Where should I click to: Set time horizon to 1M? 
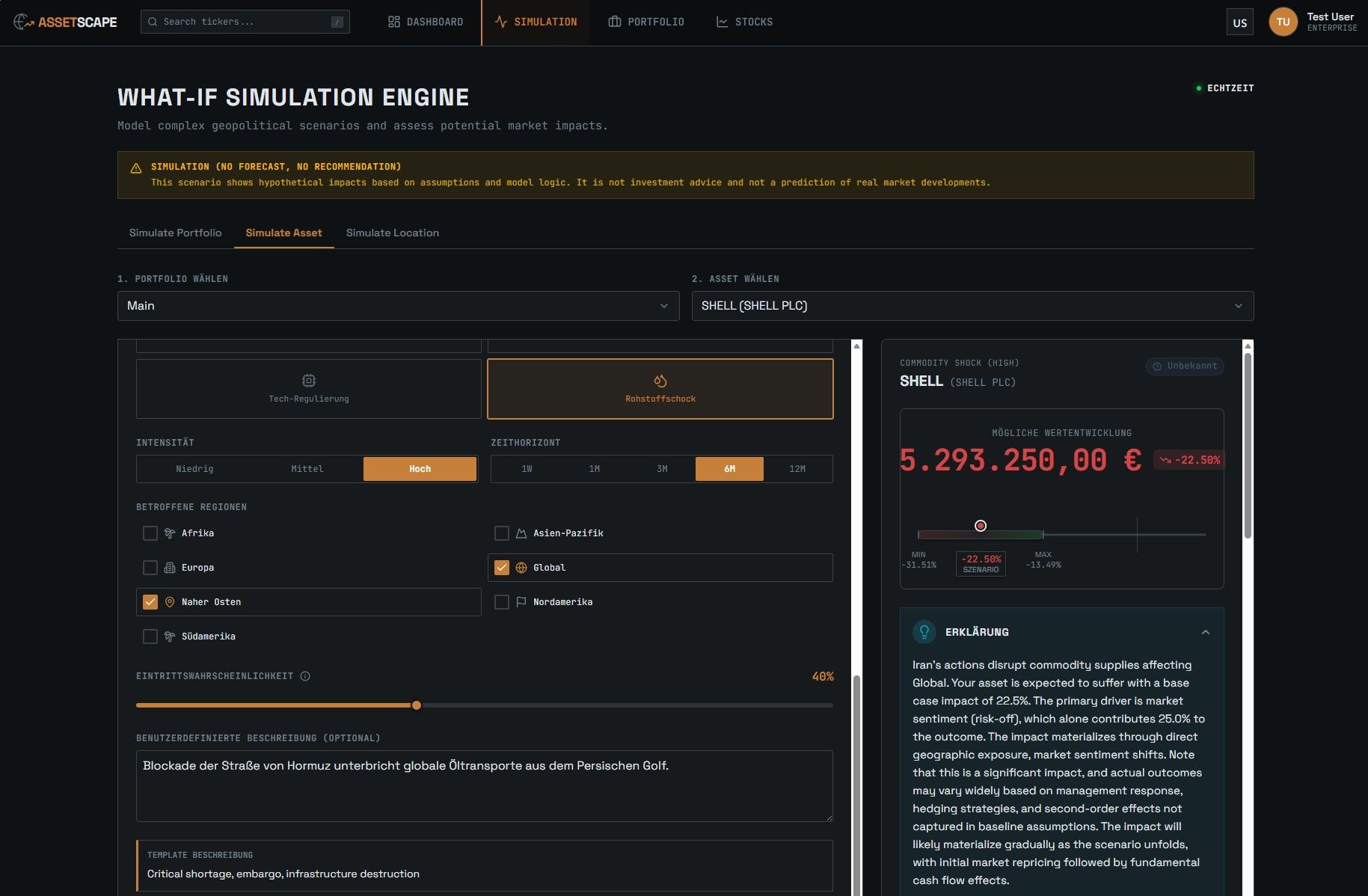tap(595, 469)
